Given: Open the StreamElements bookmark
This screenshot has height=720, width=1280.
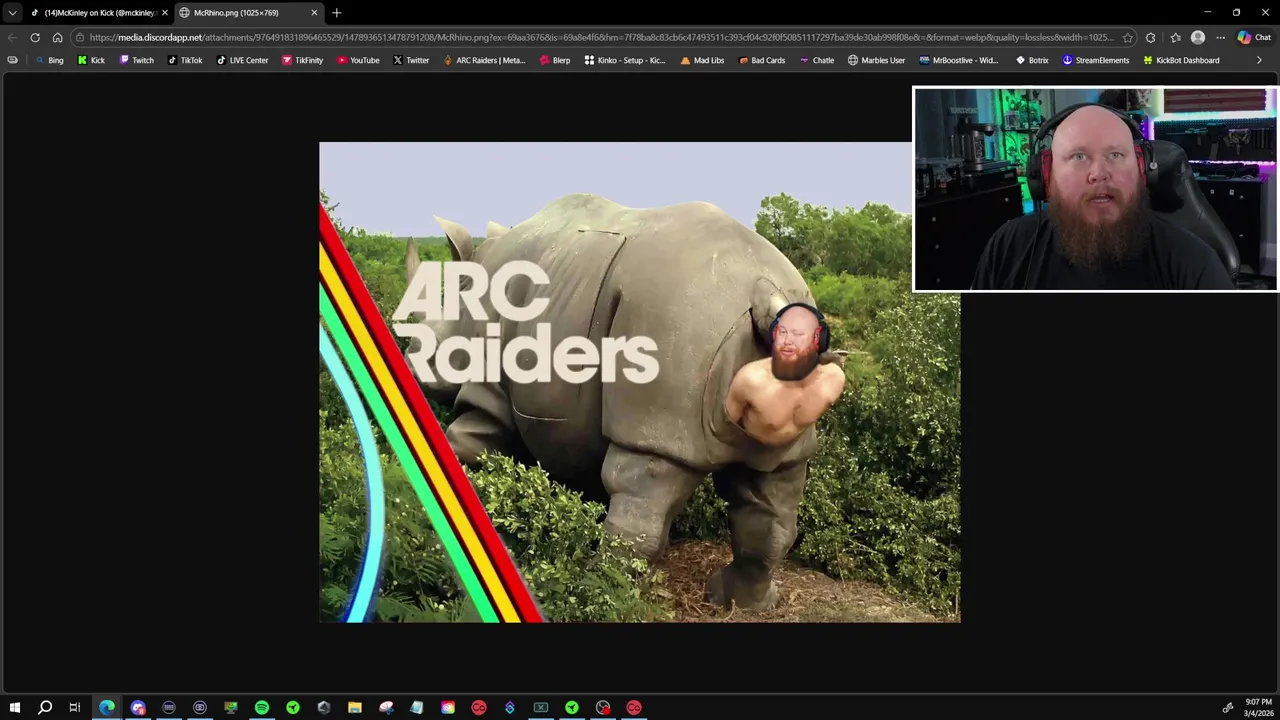Looking at the screenshot, I should tap(1096, 60).
